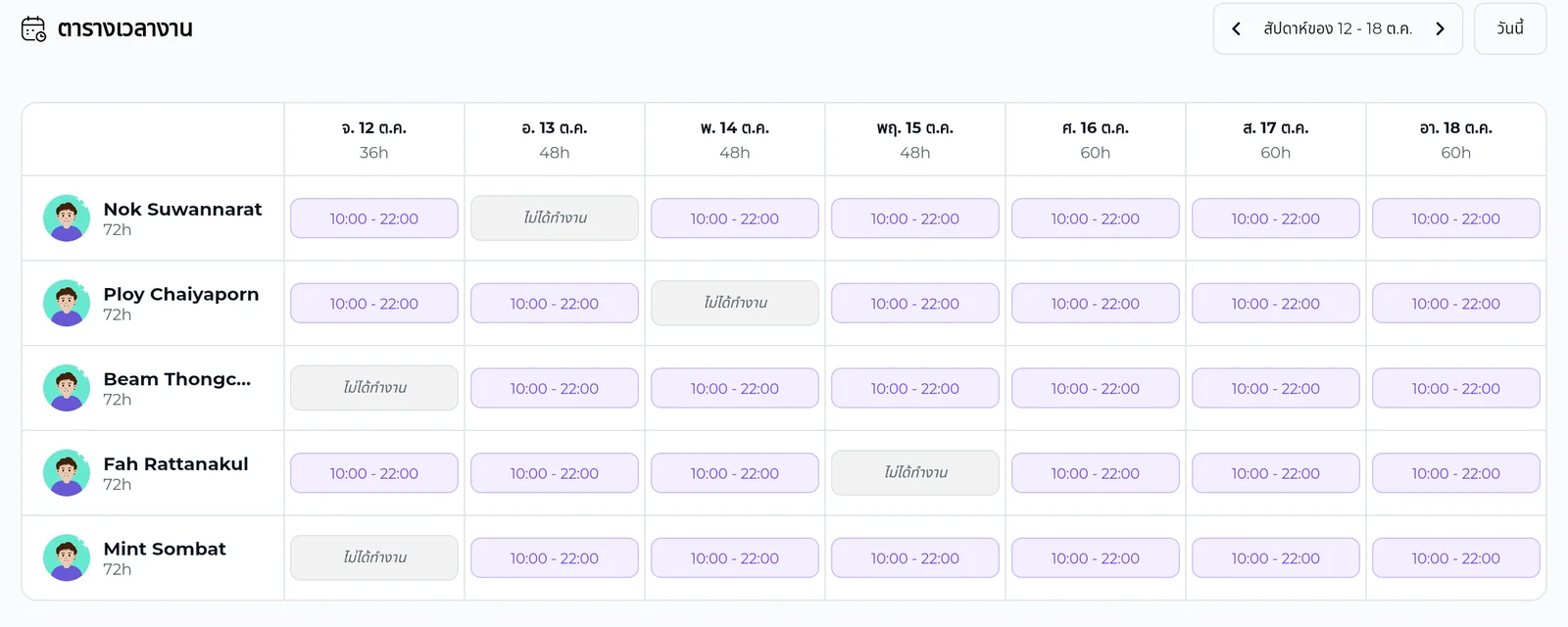The width and height of the screenshot is (1568, 627).
Task: Open Fah's day-off cell on Thursday 15
Action: click(915, 473)
